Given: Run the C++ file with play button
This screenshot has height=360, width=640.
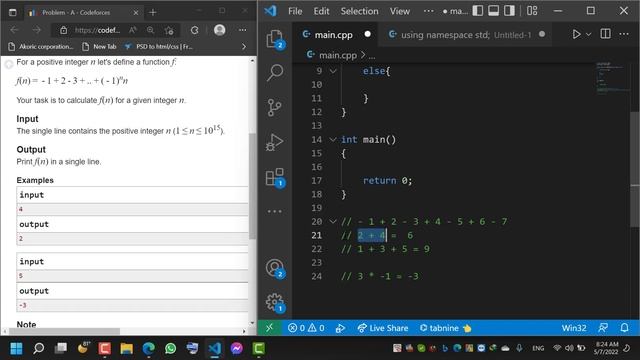Looking at the screenshot, I should pyautogui.click(x=576, y=34).
